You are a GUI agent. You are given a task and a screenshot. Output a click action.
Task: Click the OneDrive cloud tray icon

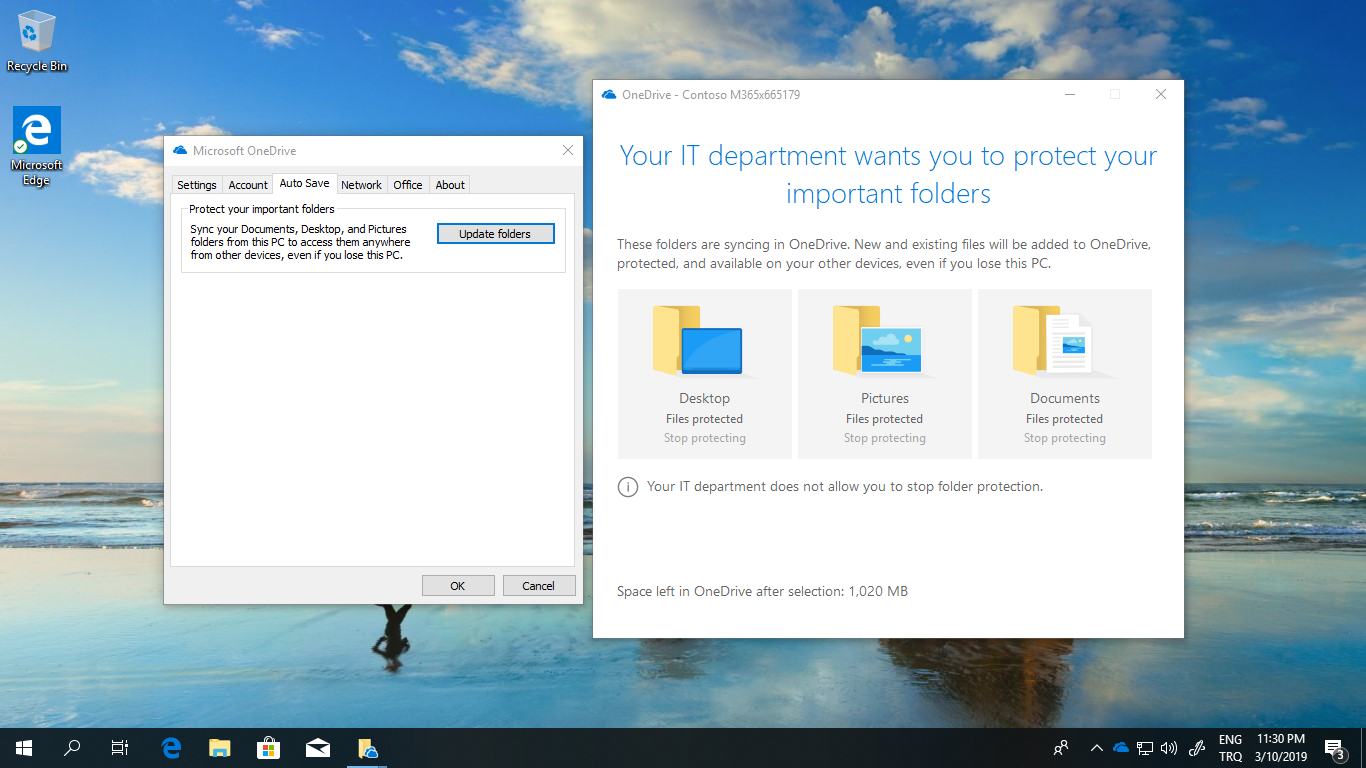(1121, 748)
